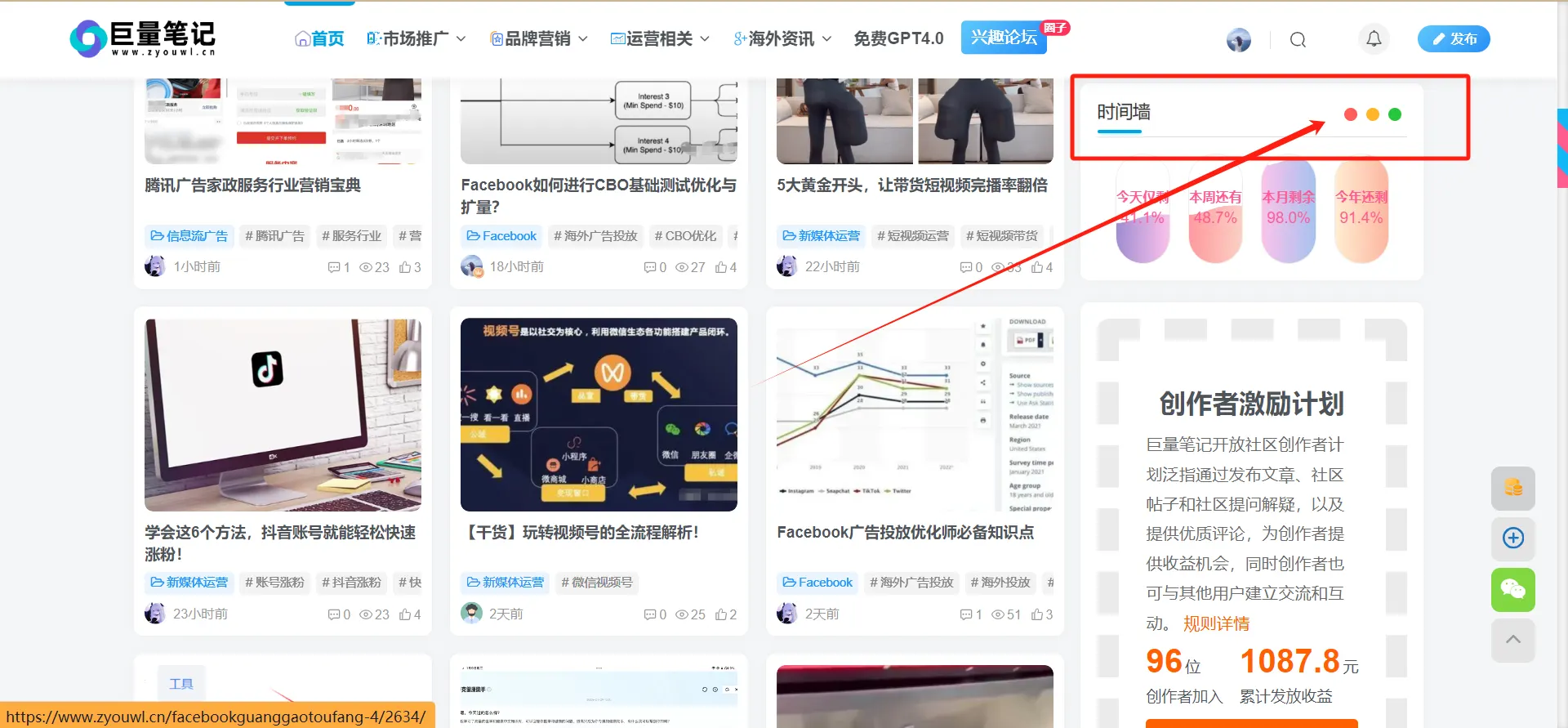Click the 工具 label on bottom card
The image size is (1568, 728).
(x=181, y=684)
